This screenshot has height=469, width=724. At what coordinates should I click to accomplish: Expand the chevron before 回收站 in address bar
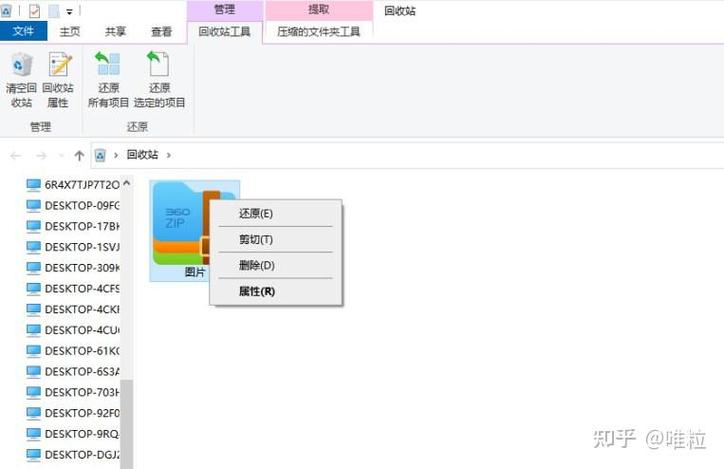116,155
